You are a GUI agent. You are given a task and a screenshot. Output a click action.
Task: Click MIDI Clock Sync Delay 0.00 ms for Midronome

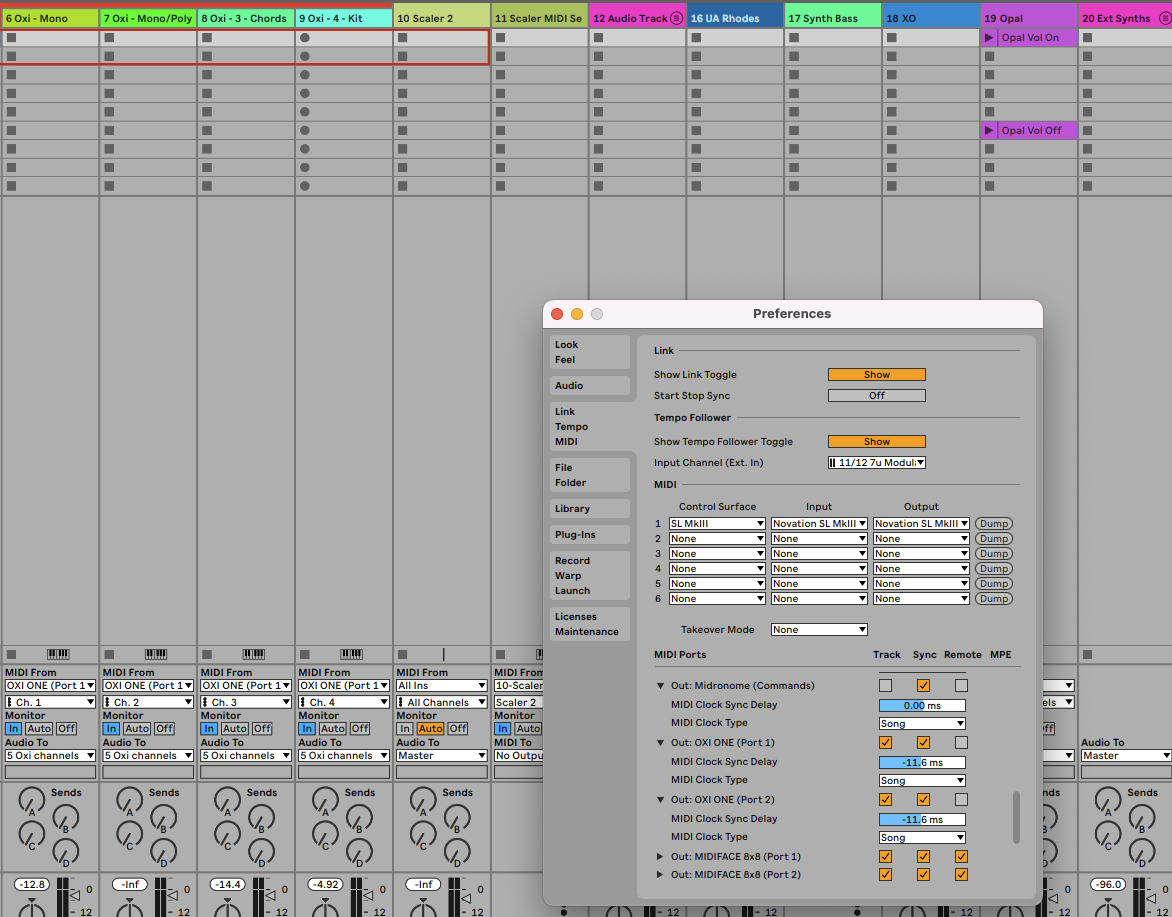point(922,705)
